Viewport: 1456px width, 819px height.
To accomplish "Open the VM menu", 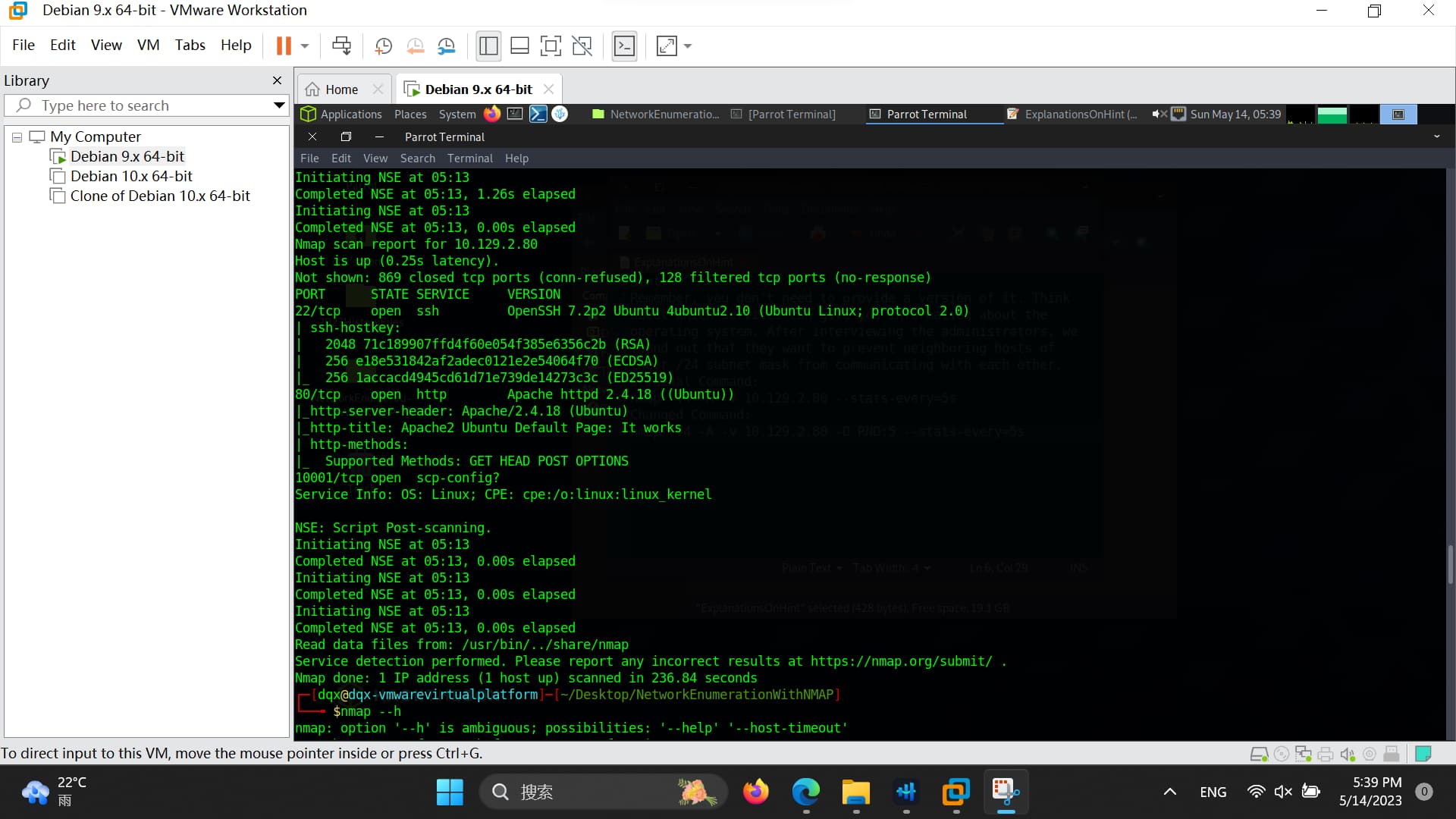I will 148,45.
